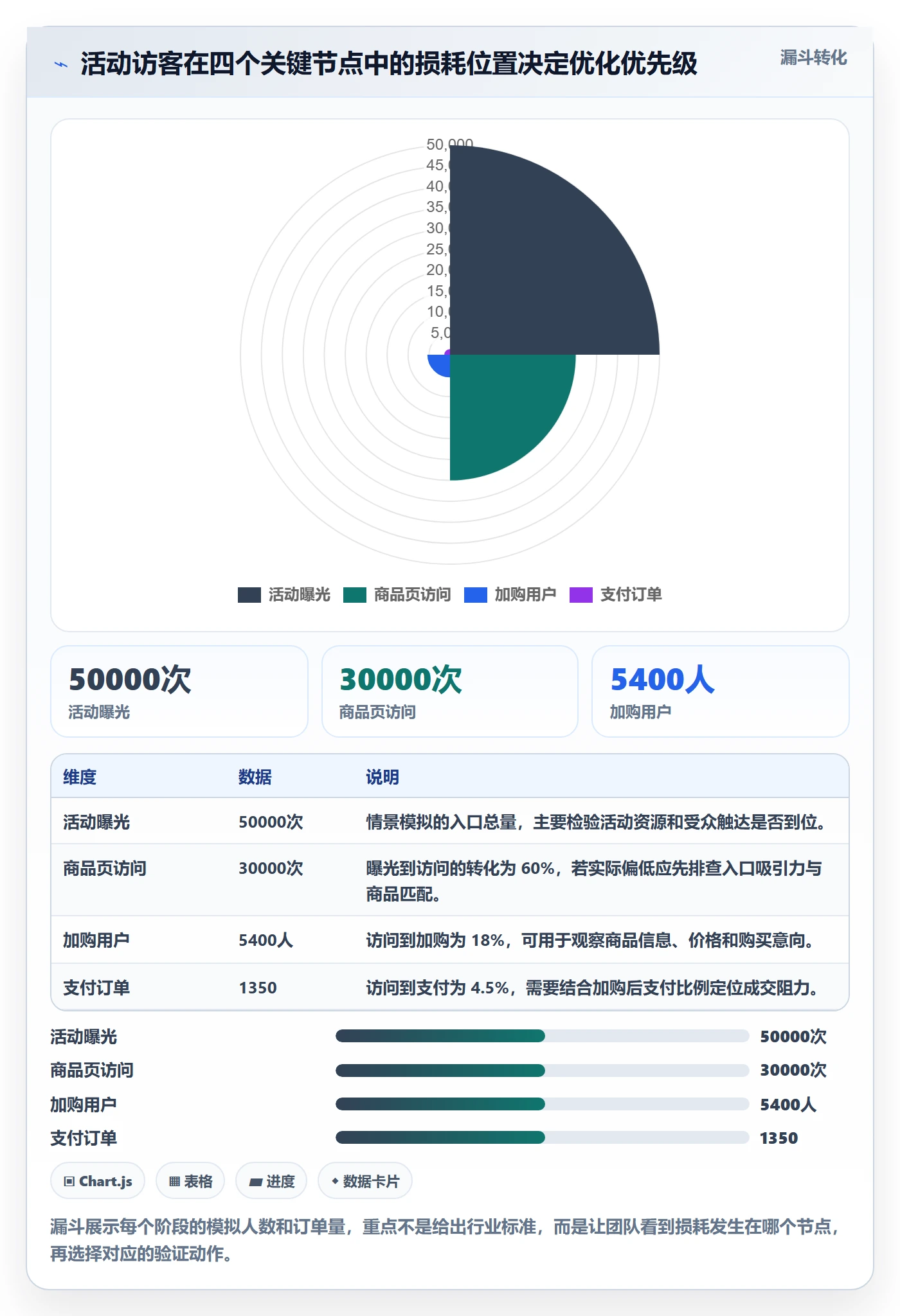Click the 进度 chip

tap(271, 1181)
